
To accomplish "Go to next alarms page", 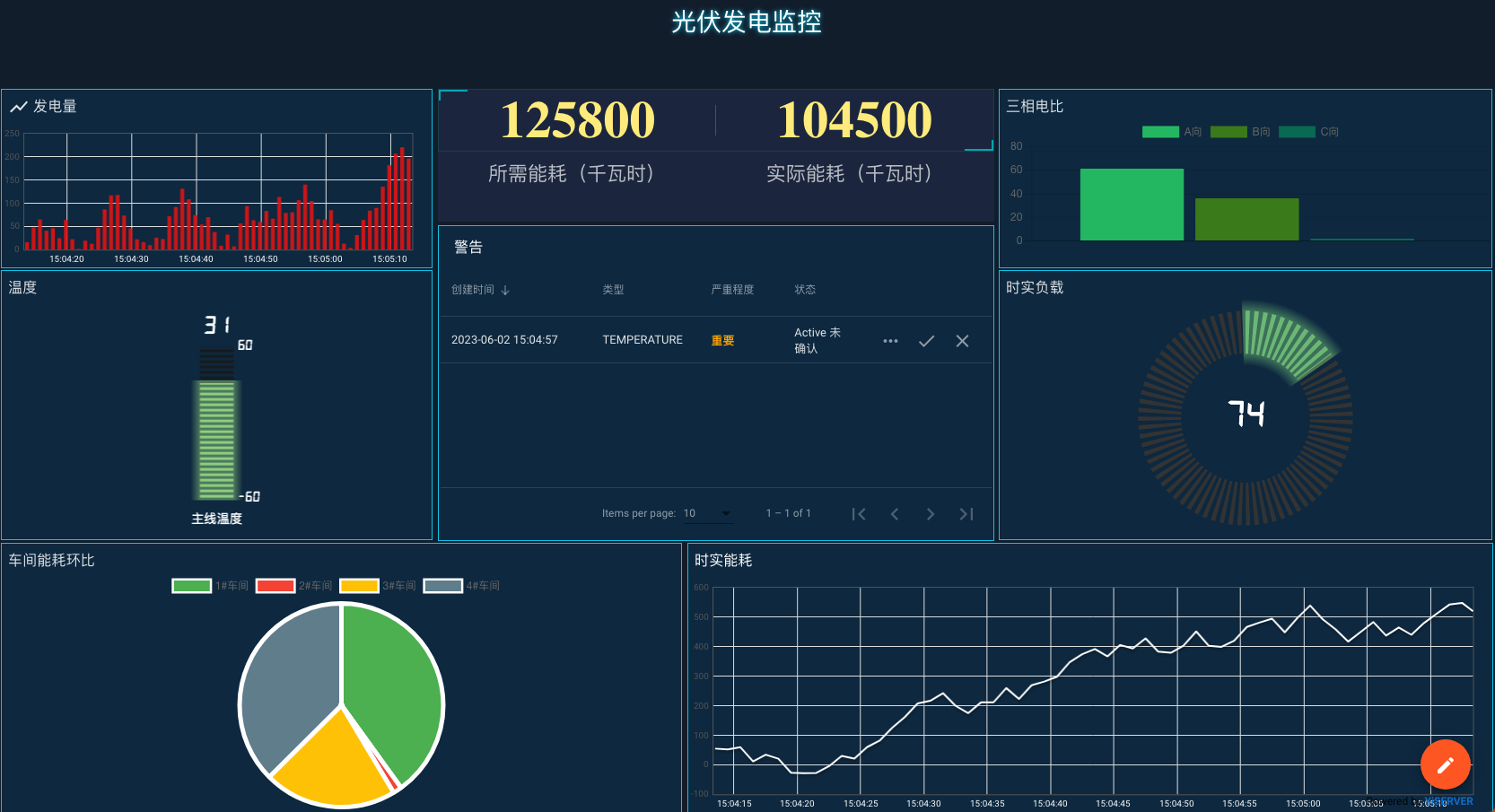I will [x=931, y=514].
